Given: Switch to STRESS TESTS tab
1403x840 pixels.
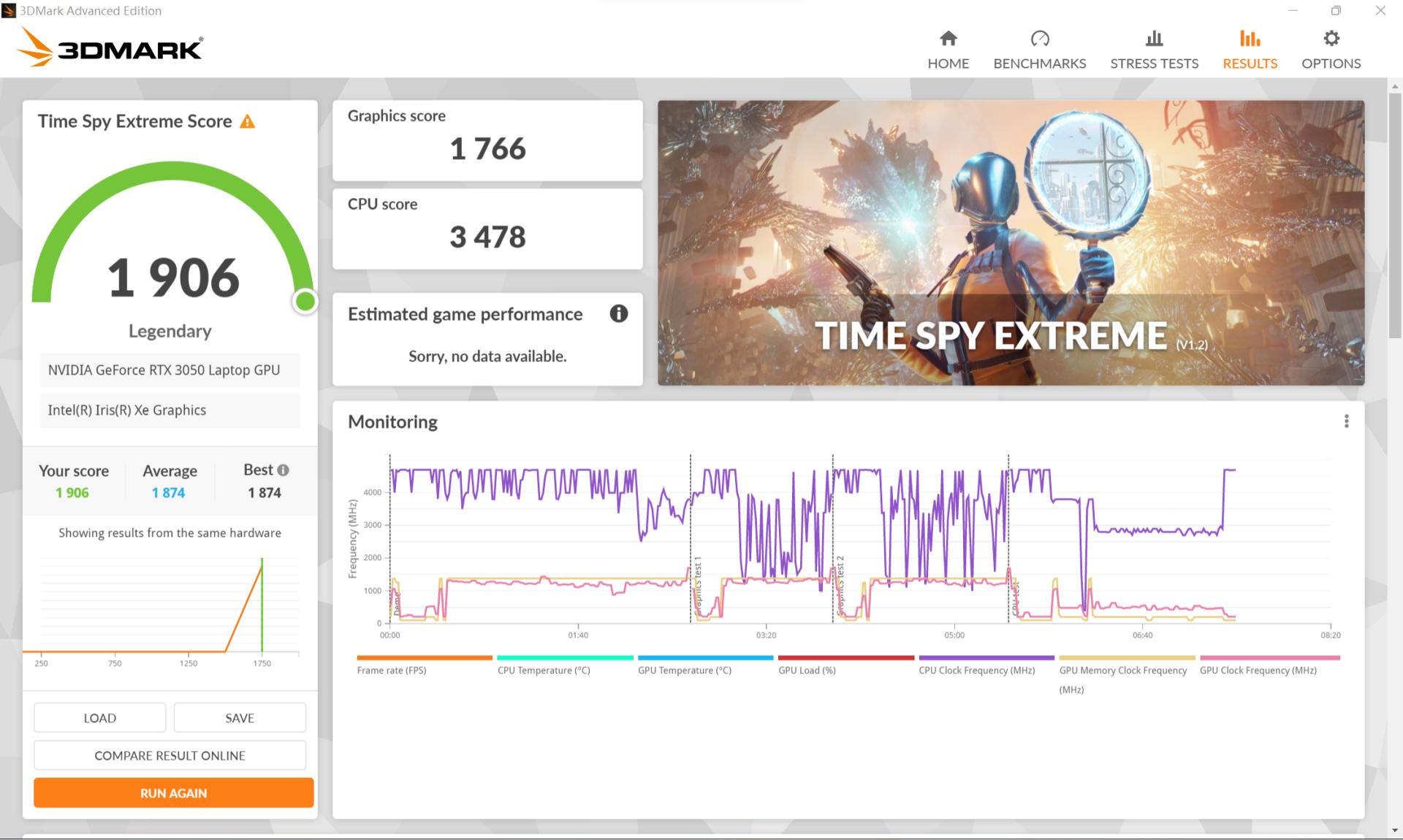Looking at the screenshot, I should coord(1154,50).
